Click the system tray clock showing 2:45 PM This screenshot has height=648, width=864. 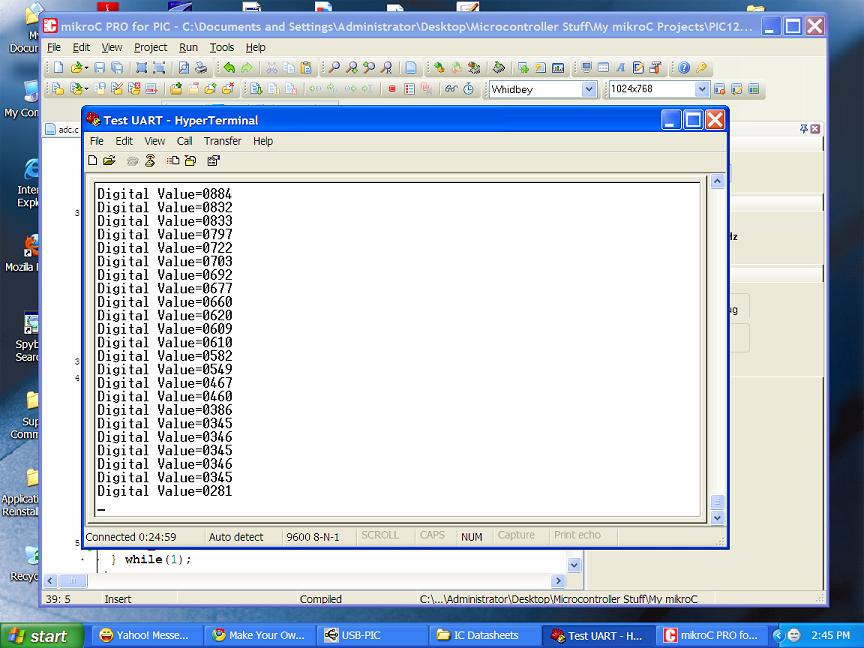[x=830, y=635]
